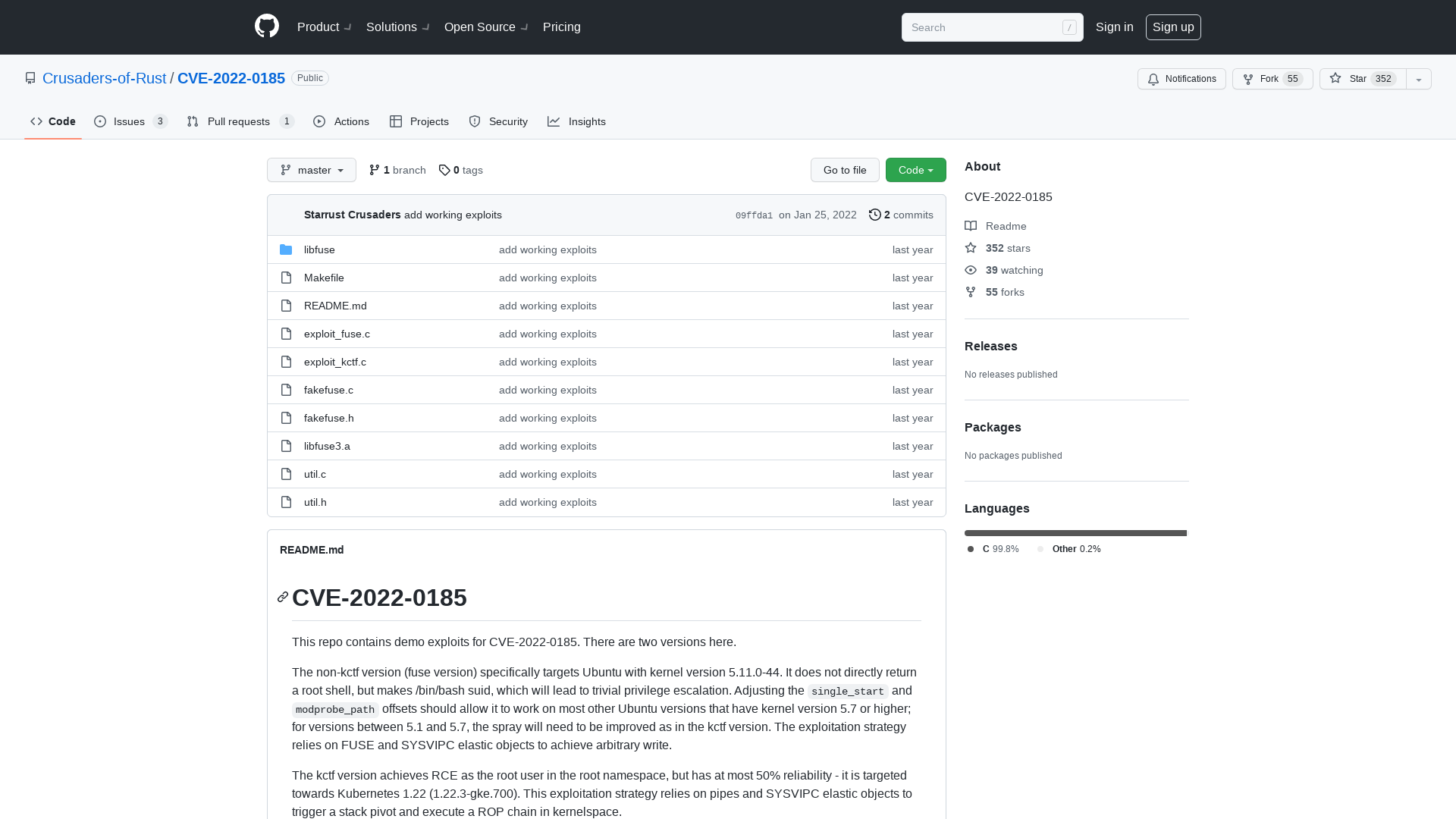Click the Notifications button
This screenshot has width=1456, height=819.
[1181, 79]
